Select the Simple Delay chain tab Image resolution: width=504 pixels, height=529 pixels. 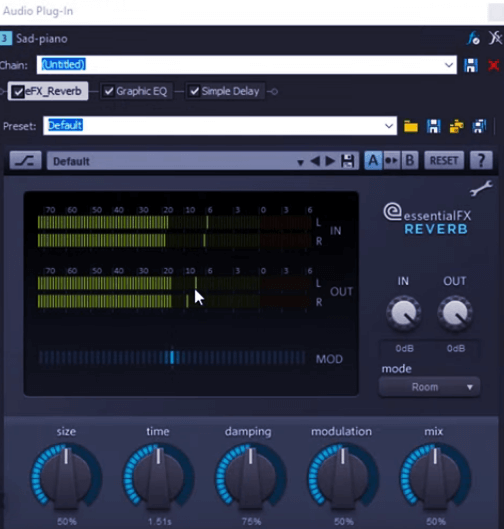click(225, 91)
